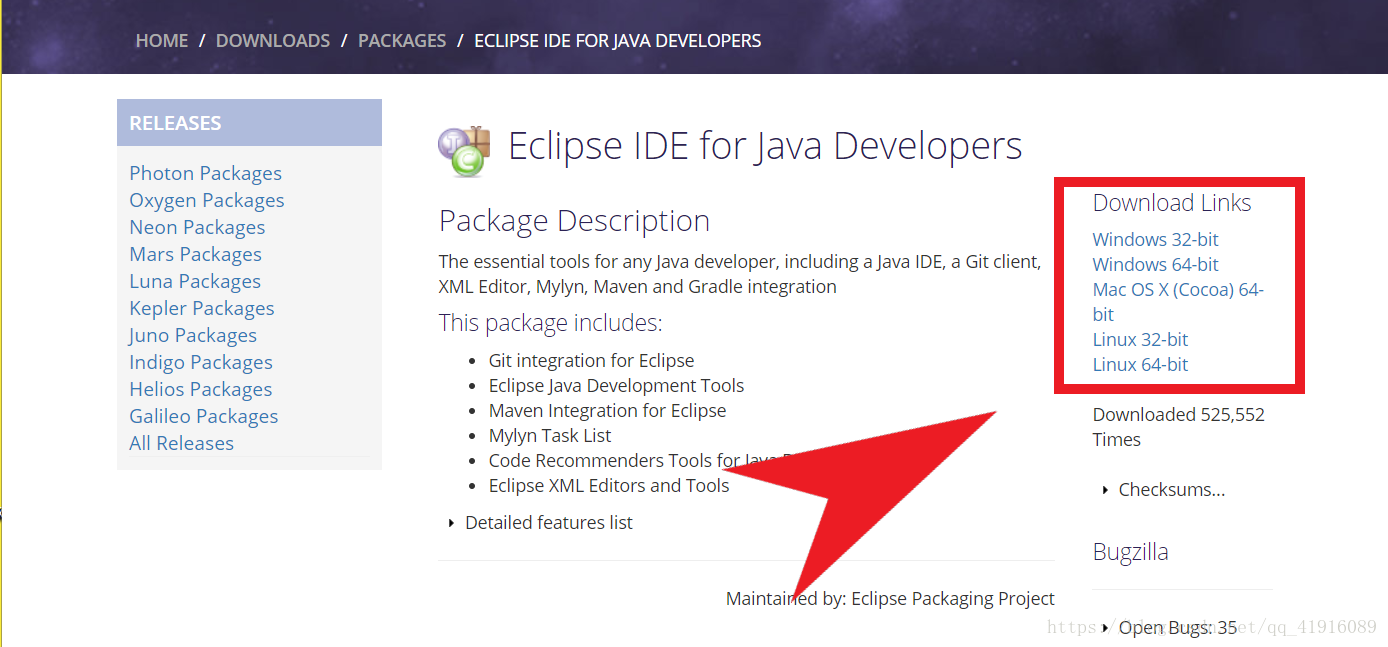This screenshot has width=1388, height=647.
Task: Click the Package Description heading
Action: coord(574,221)
